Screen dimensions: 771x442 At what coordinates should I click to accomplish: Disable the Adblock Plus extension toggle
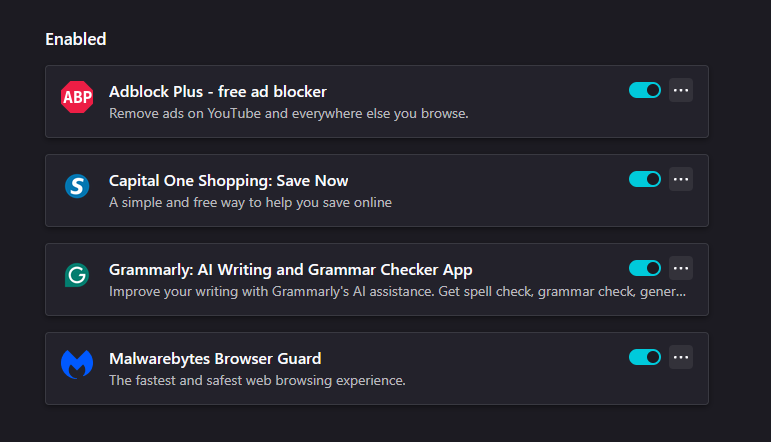pyautogui.click(x=645, y=91)
